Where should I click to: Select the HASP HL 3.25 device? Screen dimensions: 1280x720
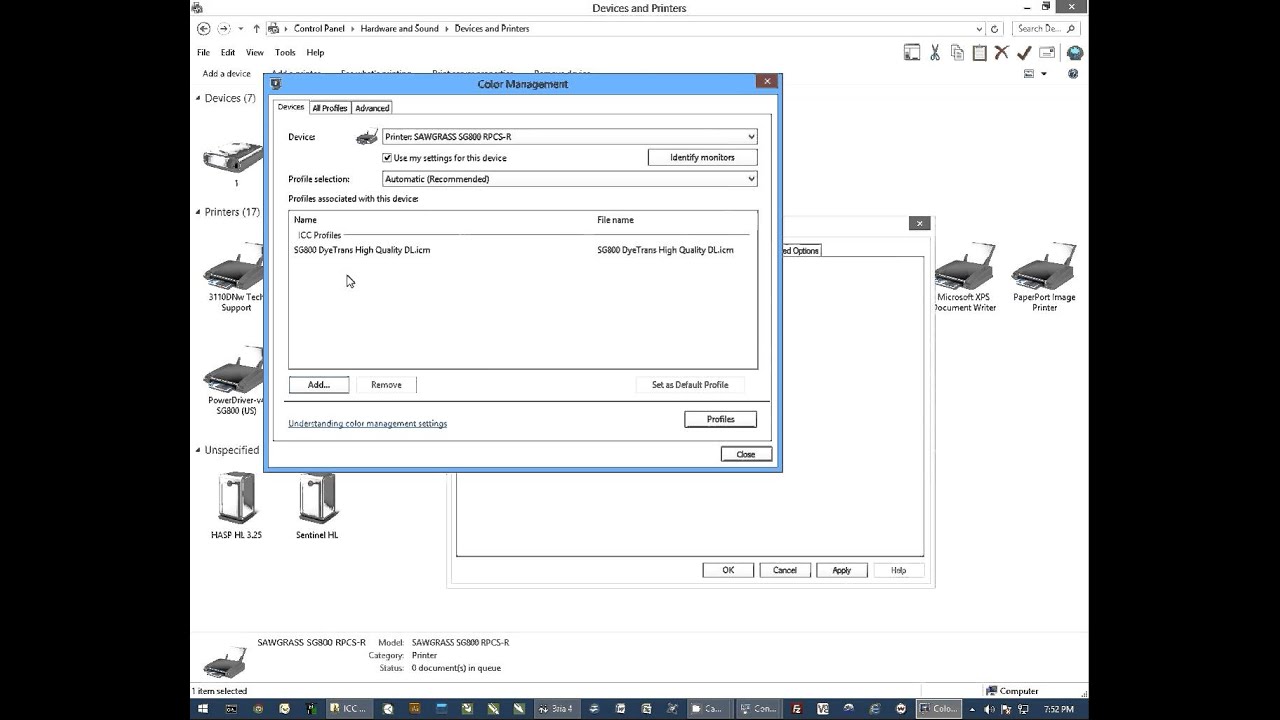click(236, 506)
